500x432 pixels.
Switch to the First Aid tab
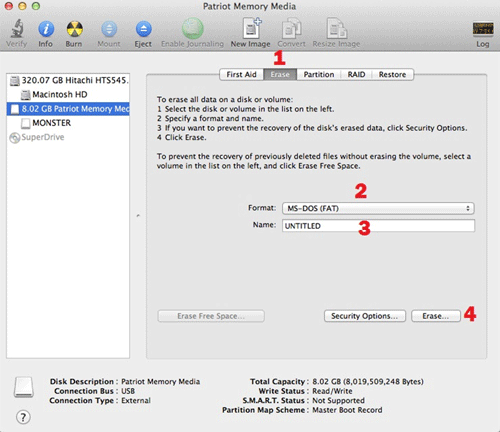241,75
